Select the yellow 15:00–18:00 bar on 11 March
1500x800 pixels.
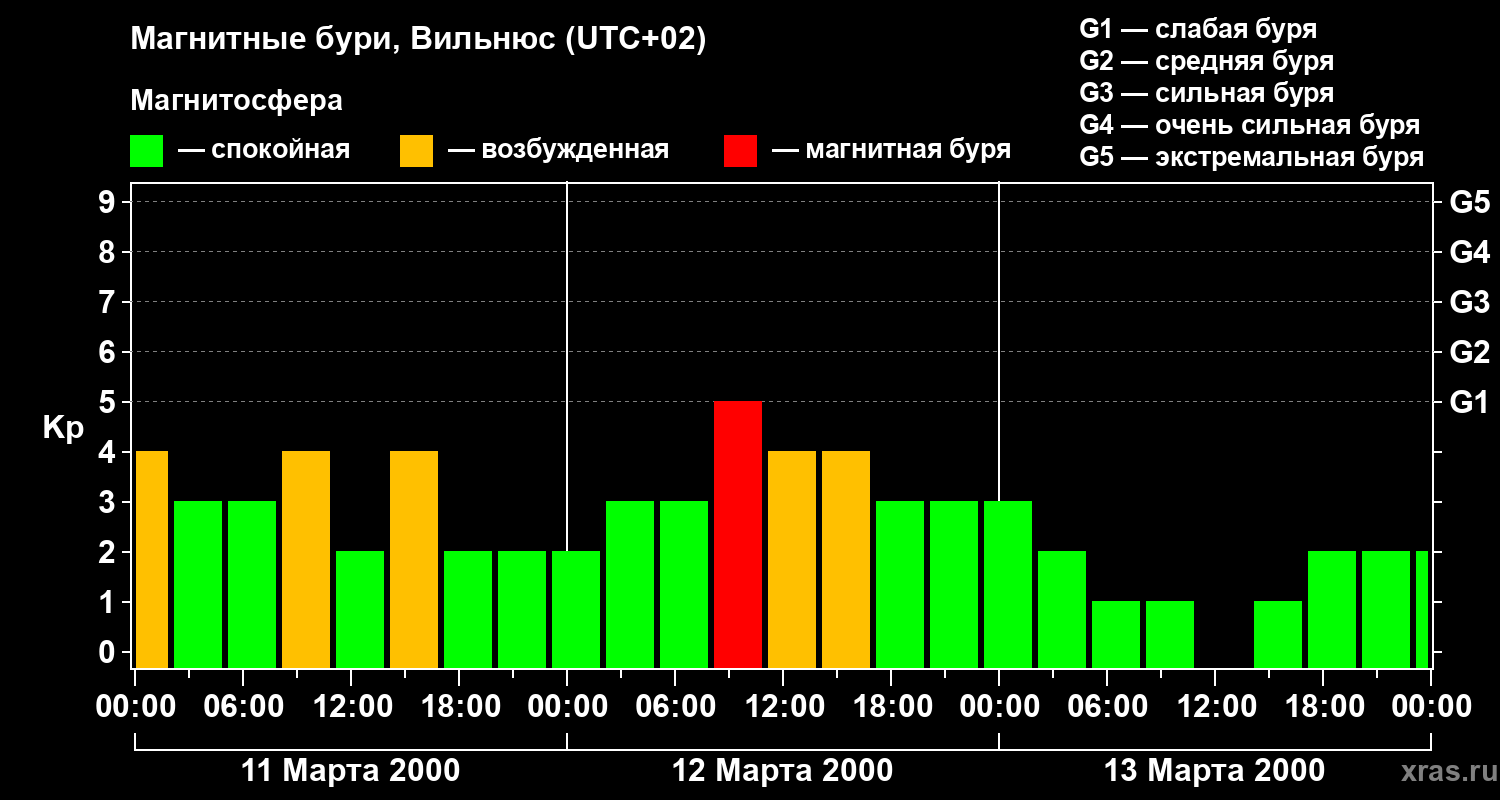pyautogui.click(x=414, y=559)
